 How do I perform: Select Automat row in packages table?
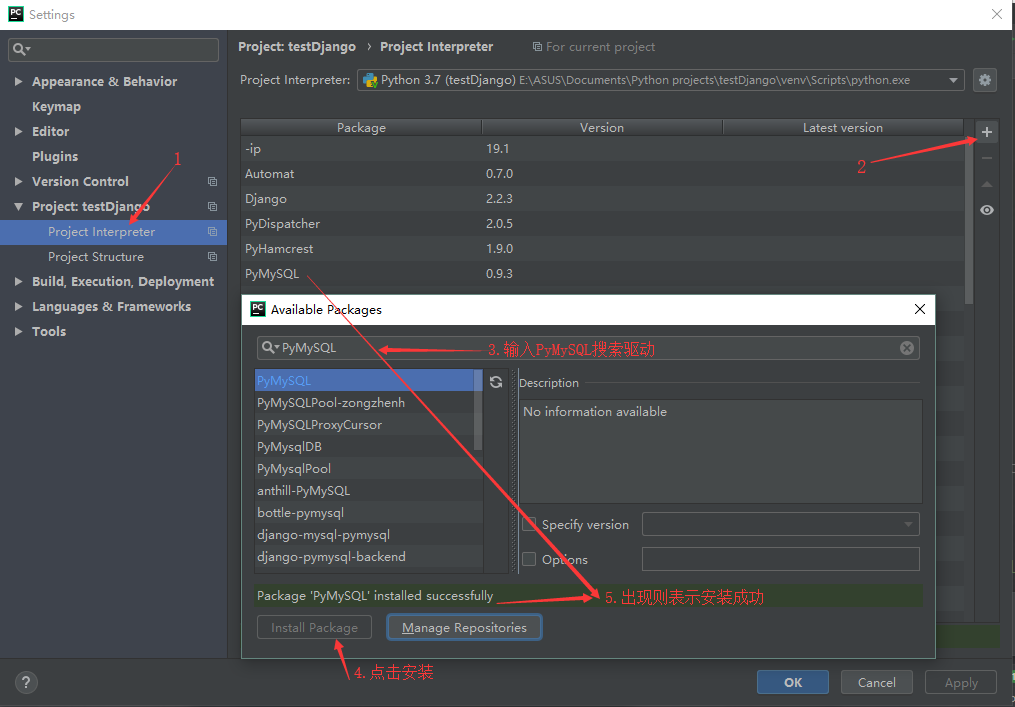[x=602, y=174]
